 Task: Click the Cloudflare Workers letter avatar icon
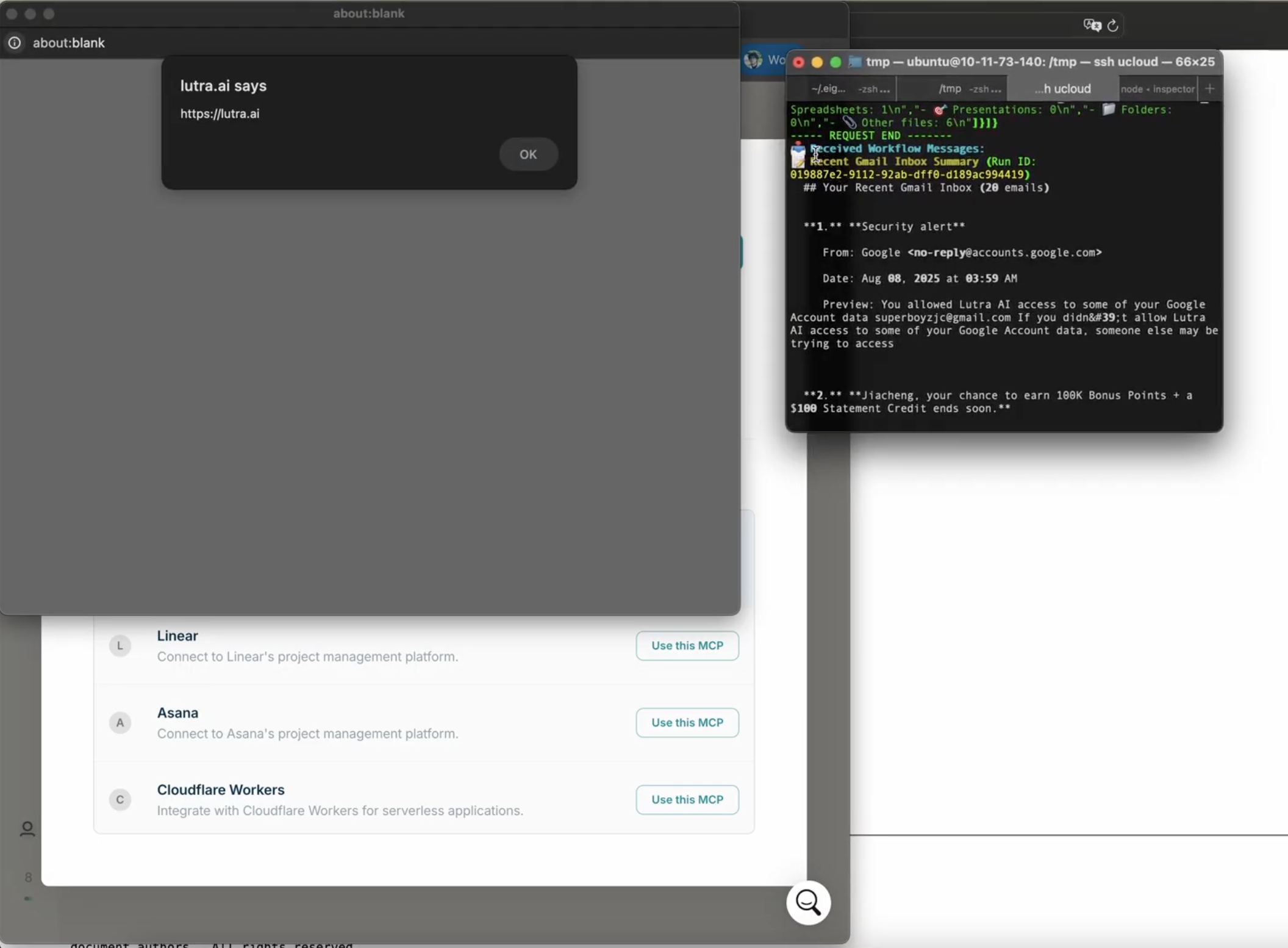(x=120, y=799)
